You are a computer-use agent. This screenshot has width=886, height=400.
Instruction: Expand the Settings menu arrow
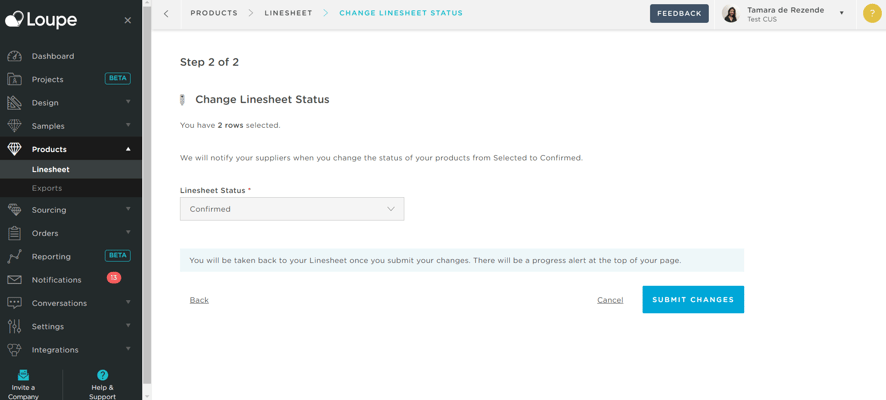click(x=128, y=325)
